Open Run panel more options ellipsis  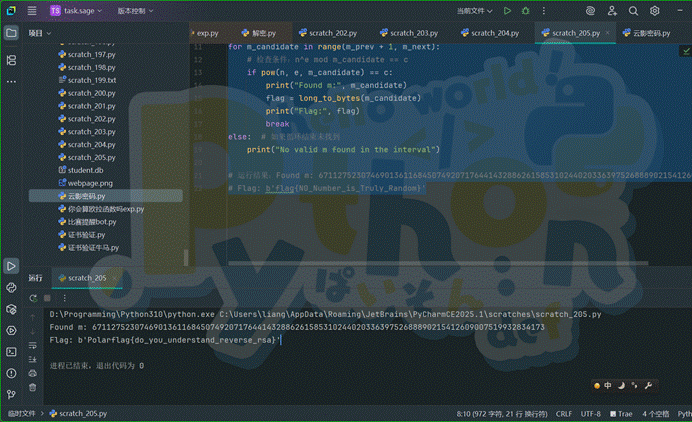[x=64, y=298]
